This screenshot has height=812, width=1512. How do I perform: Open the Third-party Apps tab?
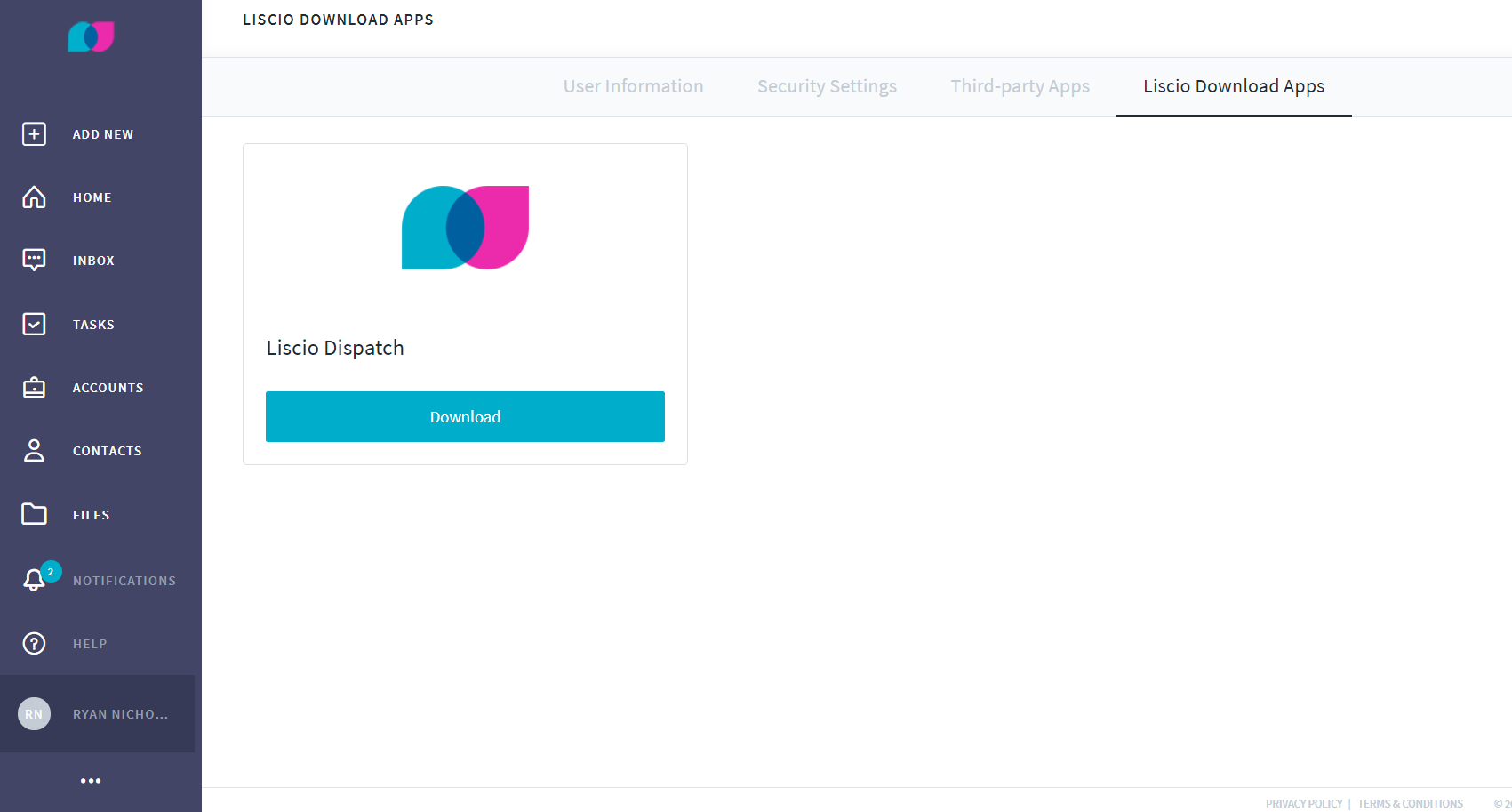coord(1020,86)
